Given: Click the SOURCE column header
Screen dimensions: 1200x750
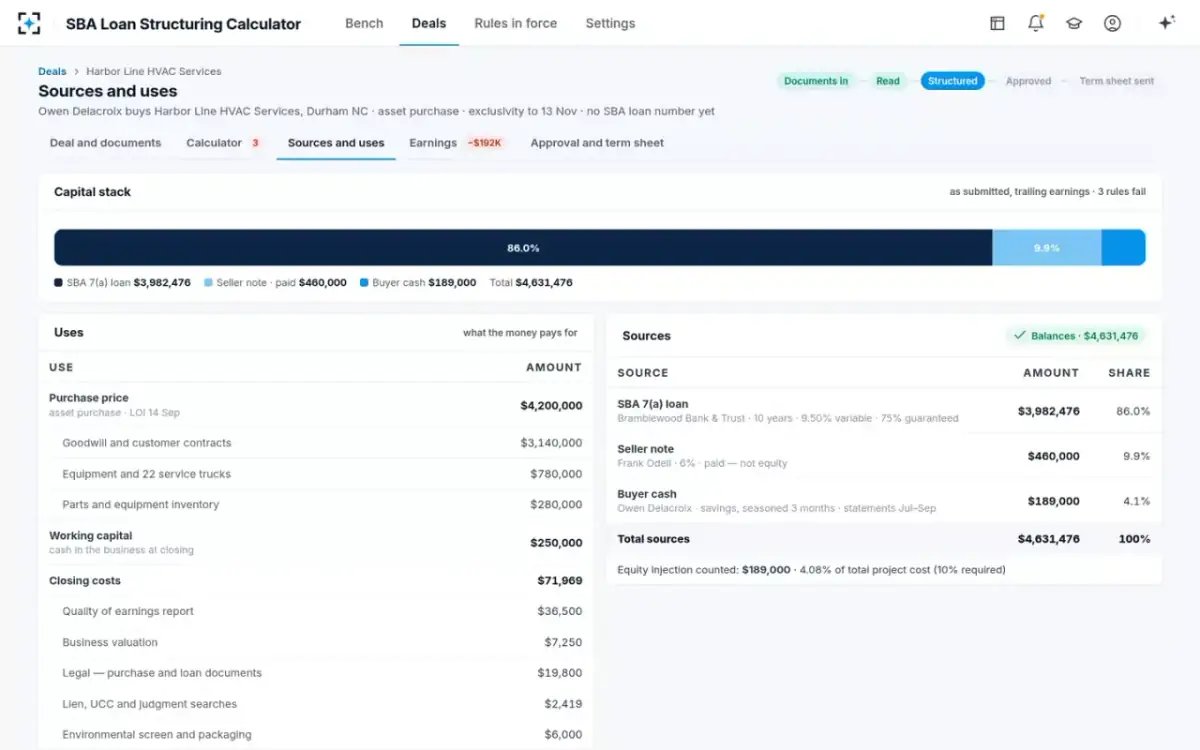Looking at the screenshot, I should click(643, 372).
